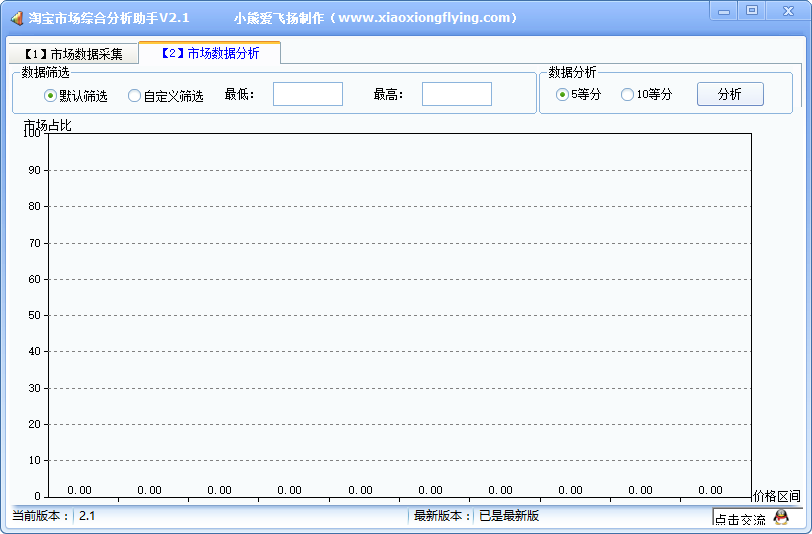Select the 5等分 radio button
This screenshot has width=812, height=534.
(562, 95)
